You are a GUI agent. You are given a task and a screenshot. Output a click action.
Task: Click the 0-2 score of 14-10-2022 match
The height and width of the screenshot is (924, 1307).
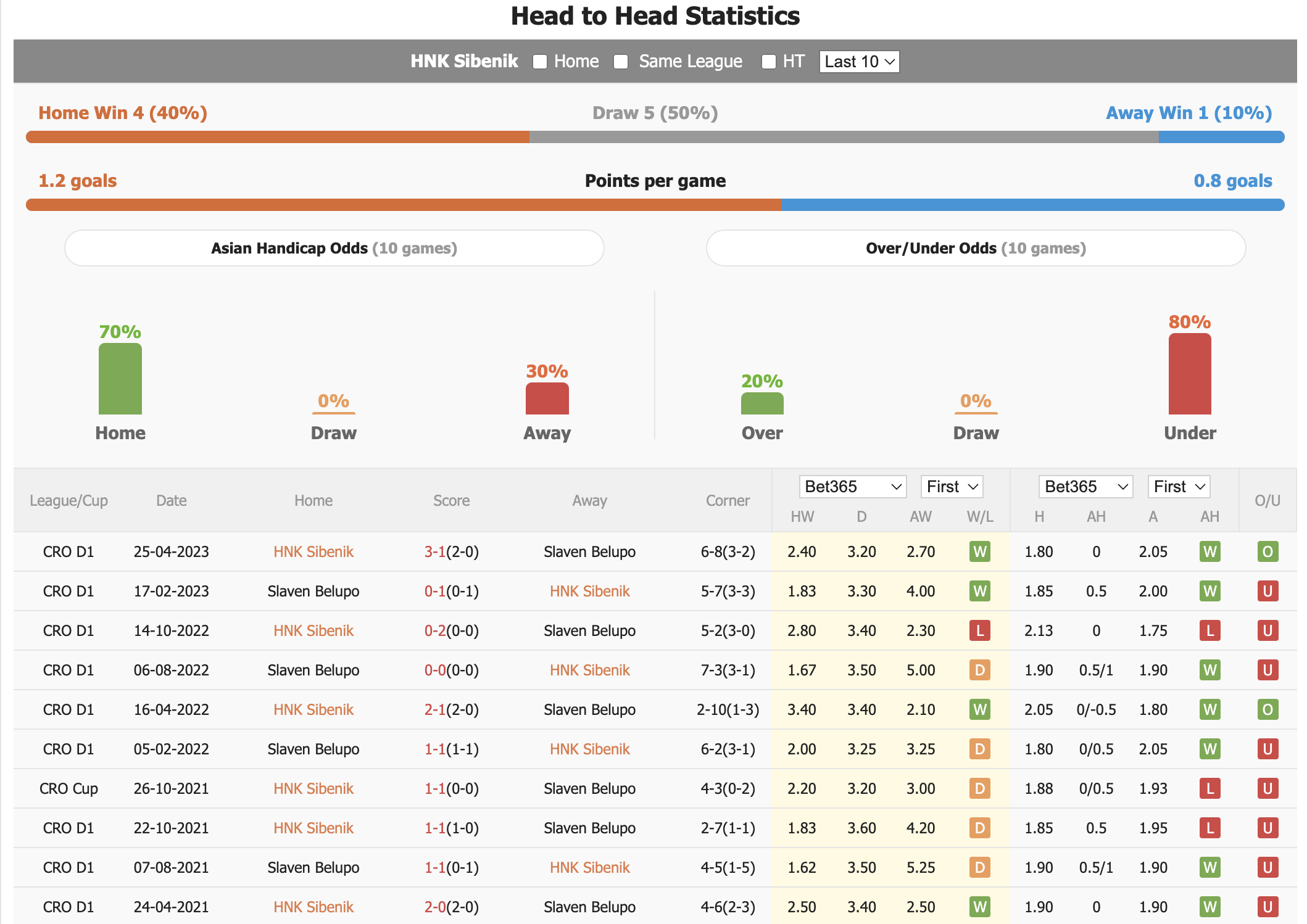pyautogui.click(x=434, y=630)
